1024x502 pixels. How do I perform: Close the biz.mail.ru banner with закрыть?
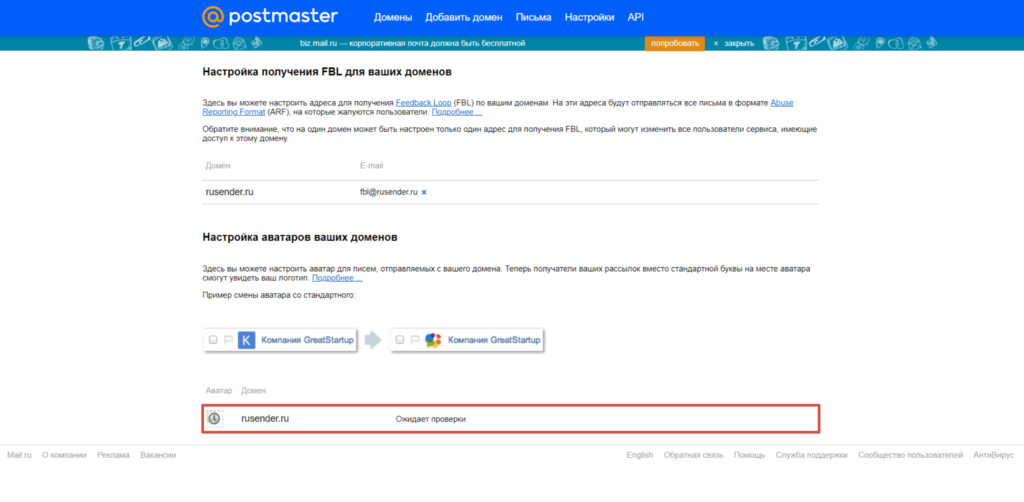point(733,44)
